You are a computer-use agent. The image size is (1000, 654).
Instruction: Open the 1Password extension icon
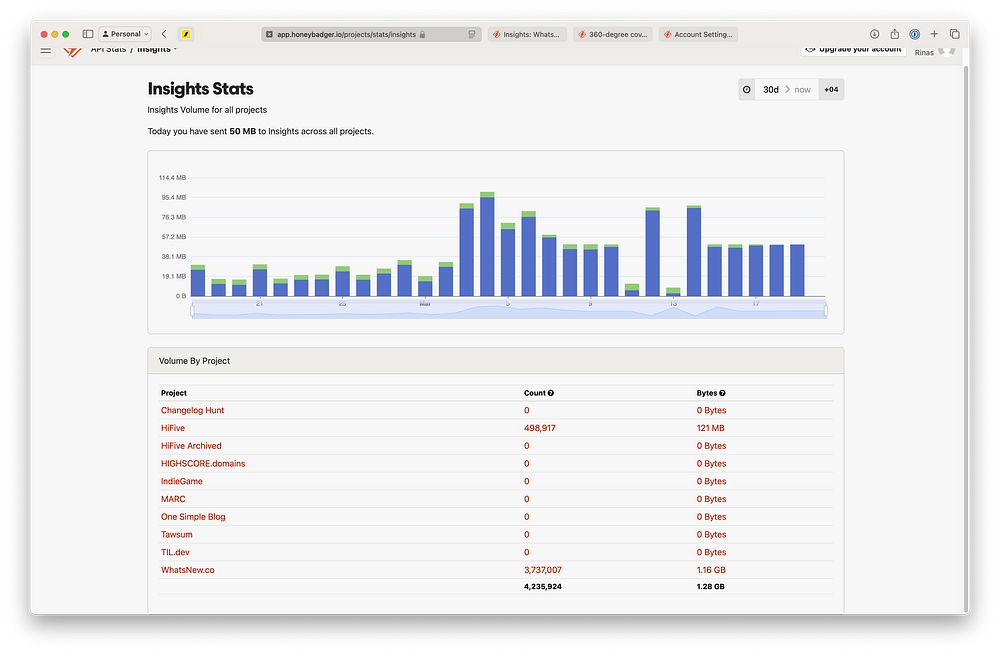click(915, 34)
